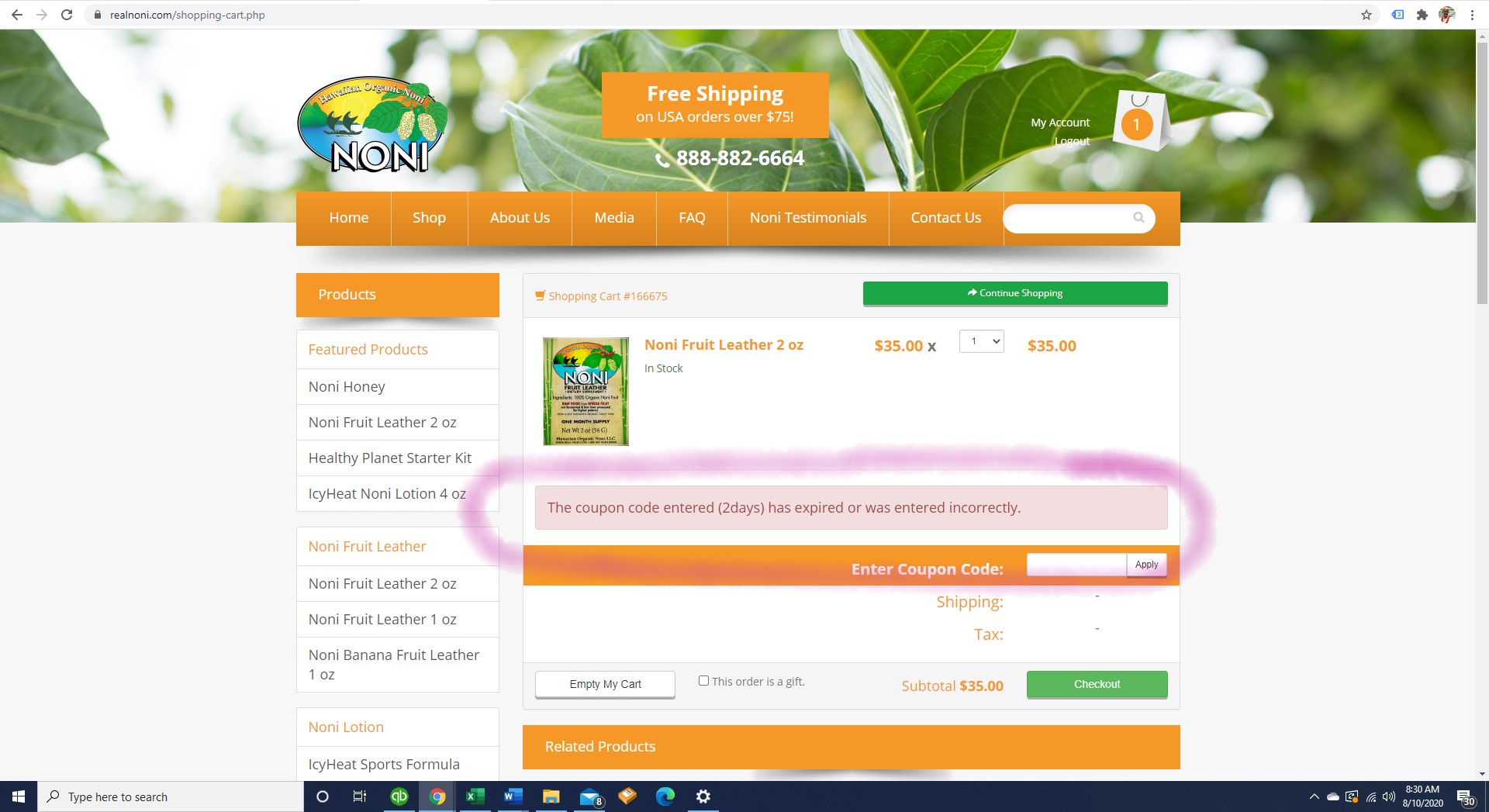1489x812 pixels.
Task: Click the Hawaiian Organic Noni logo
Action: pyautogui.click(x=373, y=125)
